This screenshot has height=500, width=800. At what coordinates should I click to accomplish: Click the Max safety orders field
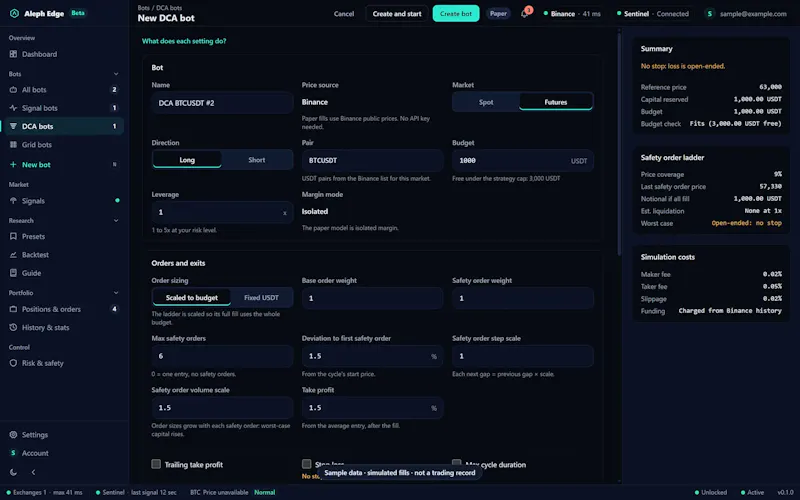[x=222, y=356]
